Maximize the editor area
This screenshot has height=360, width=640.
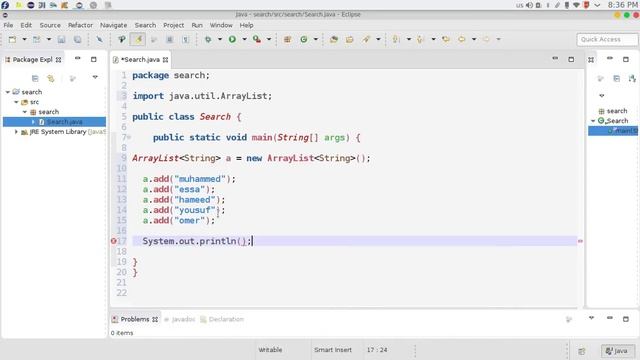click(x=571, y=60)
